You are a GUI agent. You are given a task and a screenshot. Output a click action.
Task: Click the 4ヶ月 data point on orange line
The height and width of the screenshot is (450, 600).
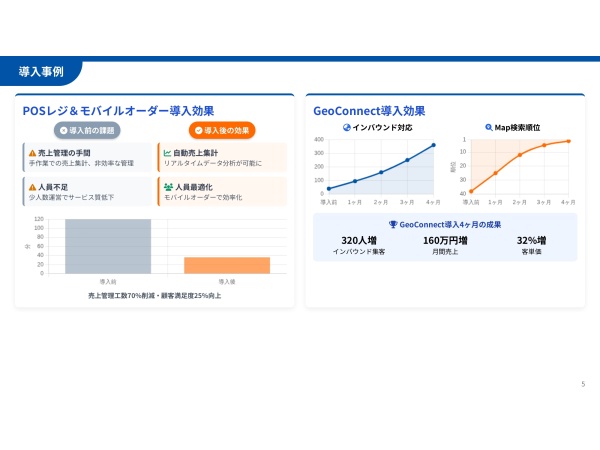pos(569,141)
